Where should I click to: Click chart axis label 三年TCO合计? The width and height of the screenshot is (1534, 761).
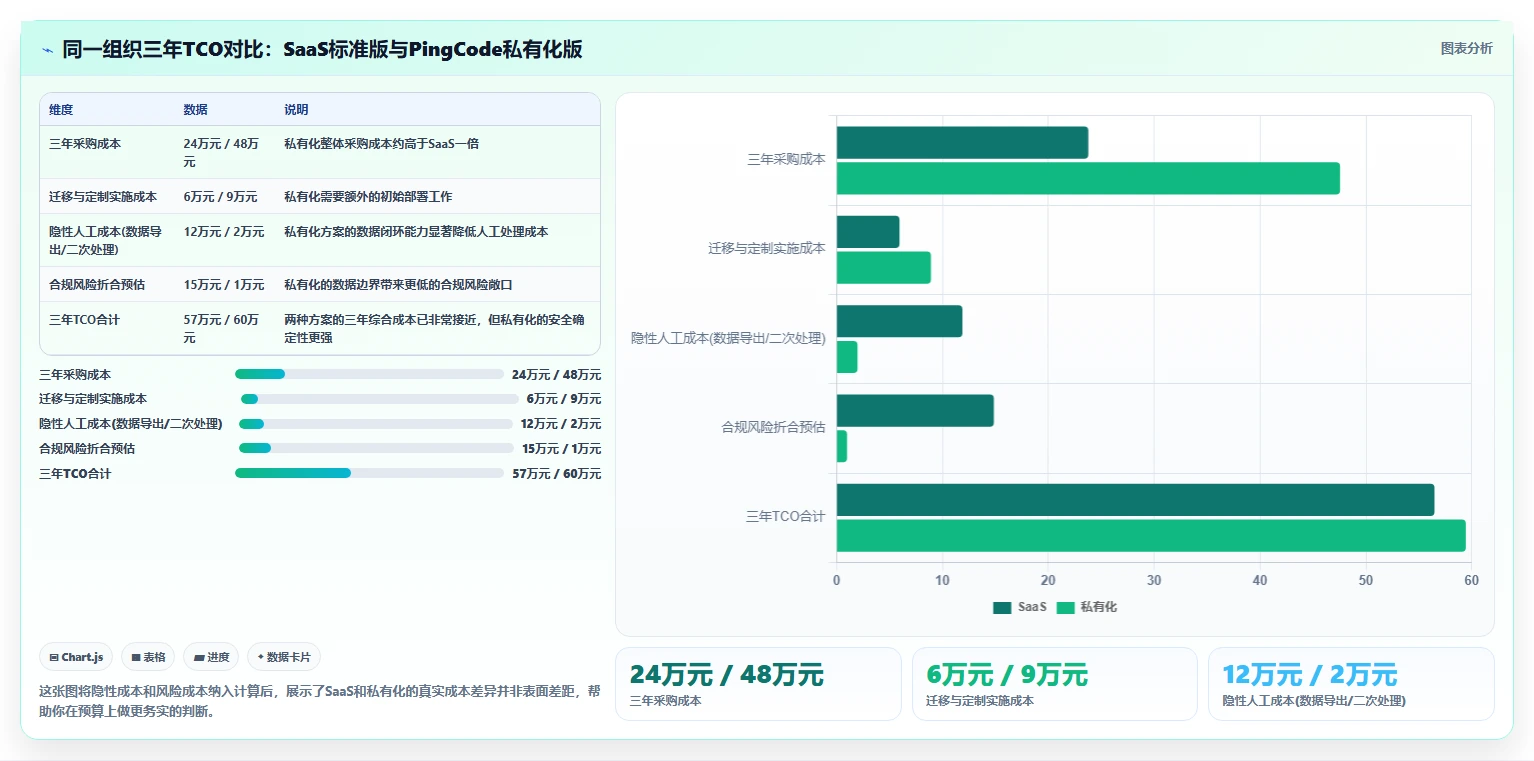point(785,517)
